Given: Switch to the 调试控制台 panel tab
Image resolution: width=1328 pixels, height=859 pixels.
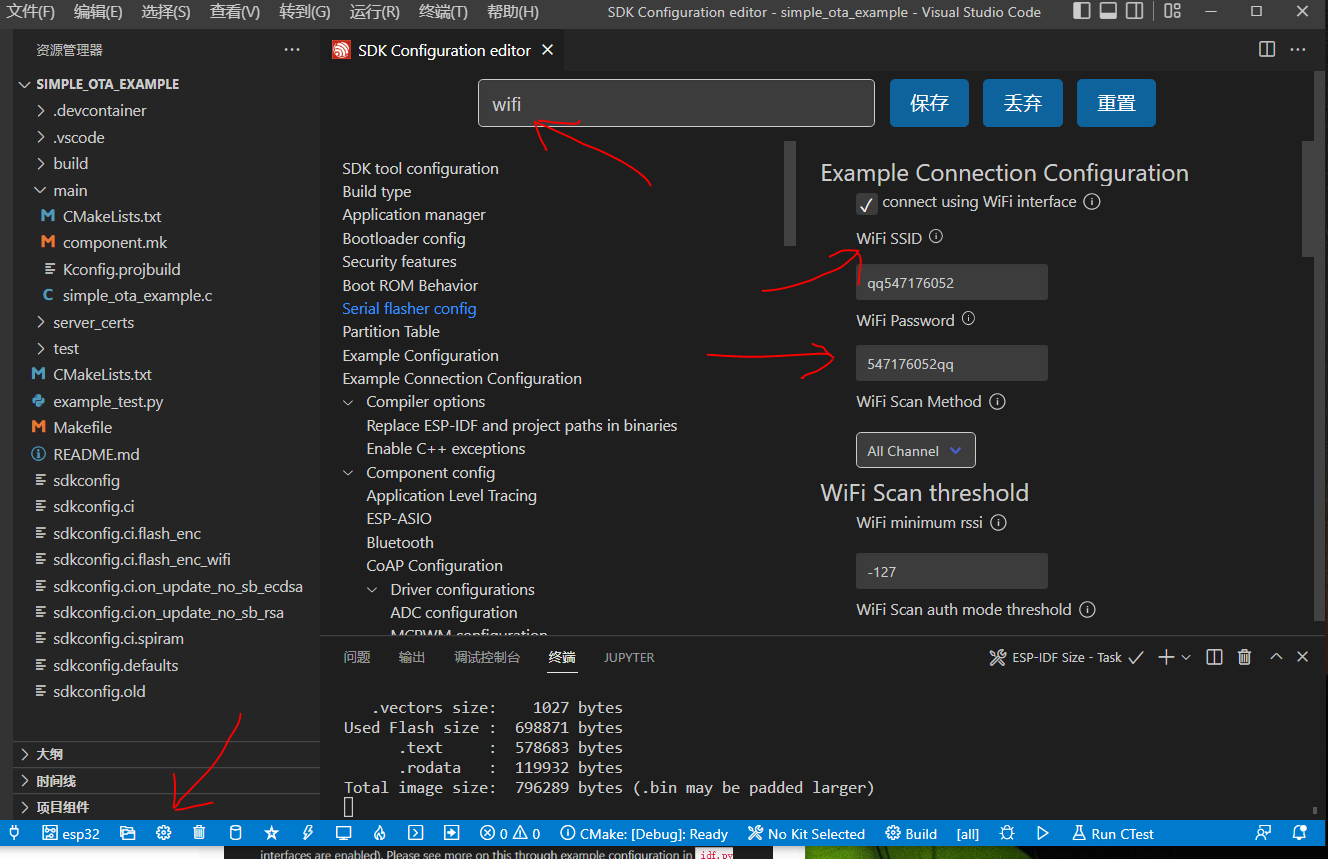Looking at the screenshot, I should (x=487, y=657).
